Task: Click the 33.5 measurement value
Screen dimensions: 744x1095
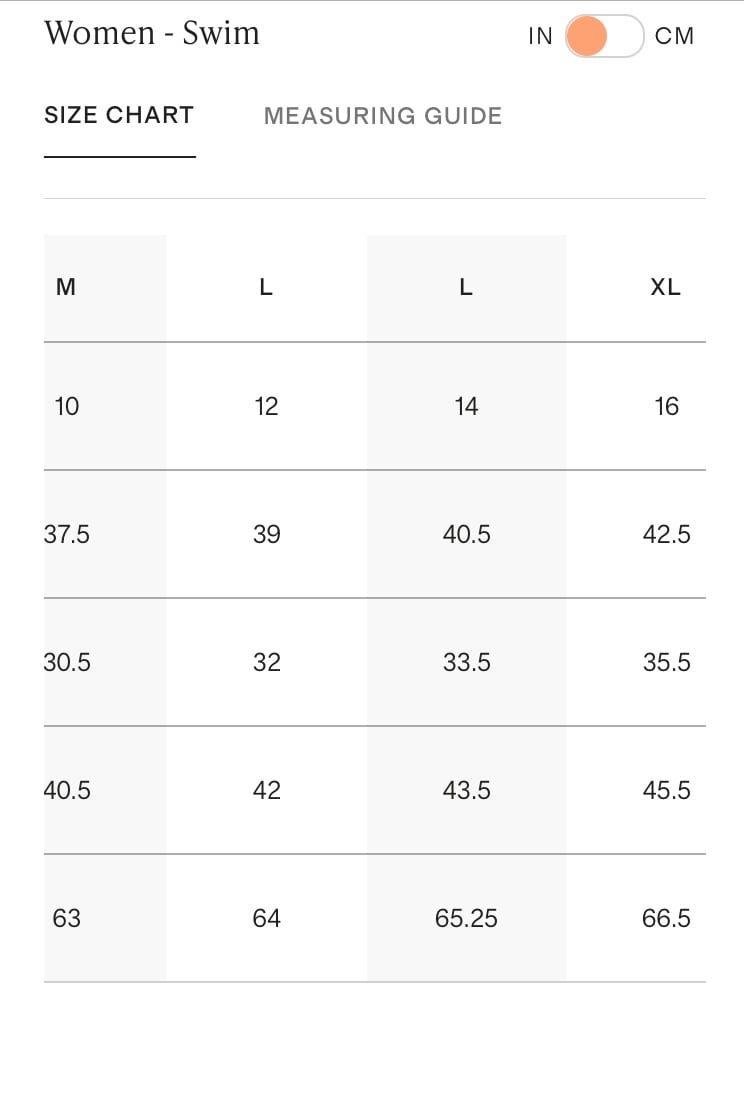Action: tap(467, 662)
